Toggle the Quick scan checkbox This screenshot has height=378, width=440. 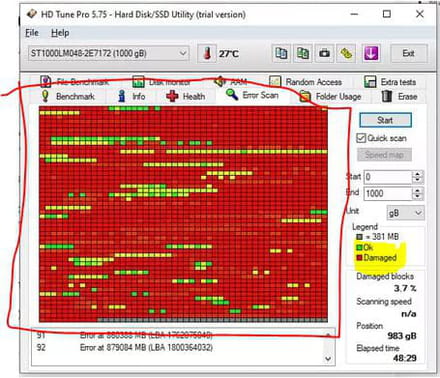tap(361, 138)
